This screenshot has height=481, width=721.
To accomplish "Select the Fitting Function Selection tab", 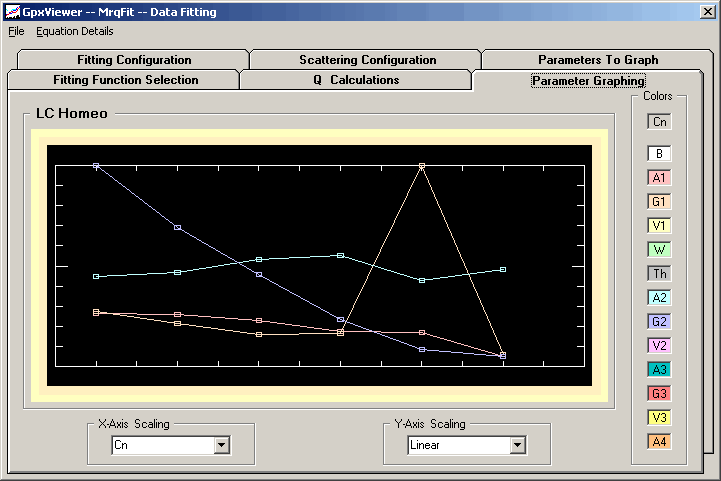I will point(125,80).
